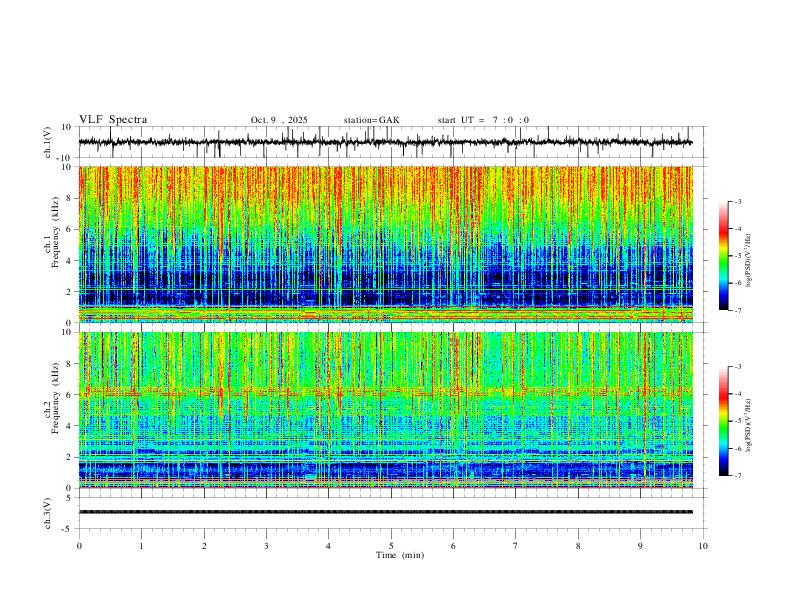Click the log(PSD) label beside ch.2 color scale
This screenshot has height=612, width=792.
click(x=749, y=426)
